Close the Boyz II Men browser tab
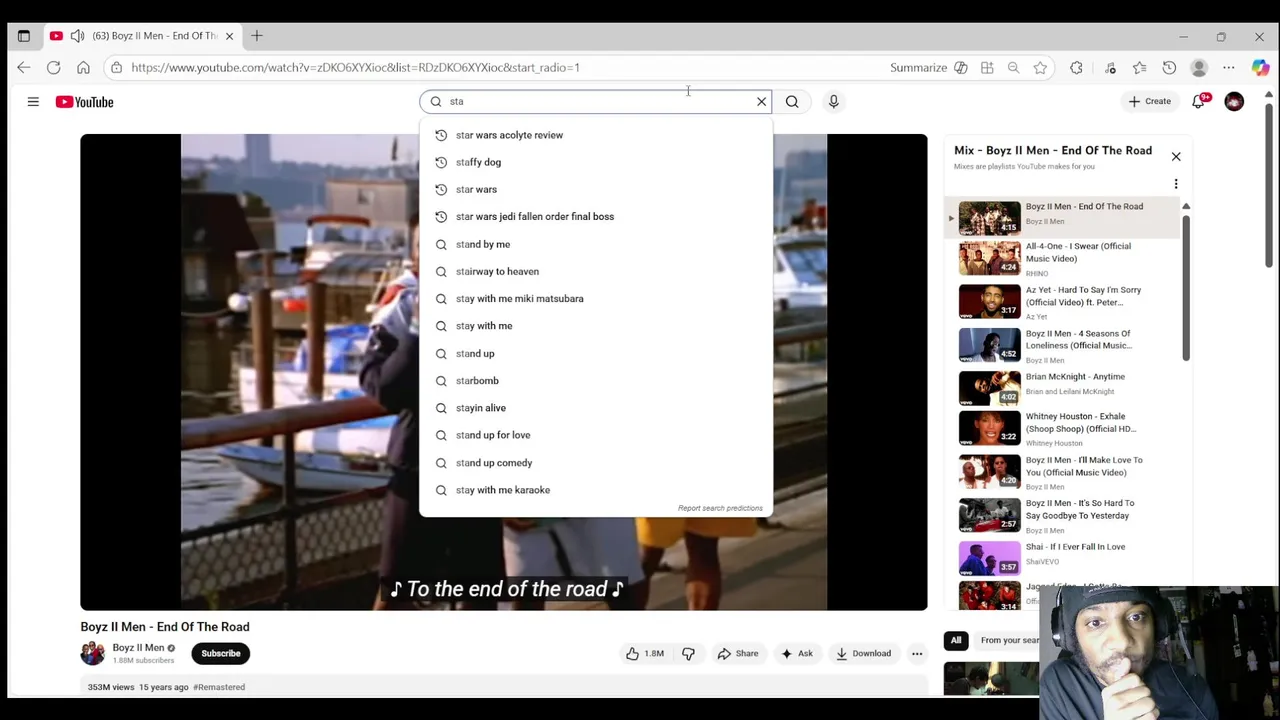This screenshot has height=720, width=1280. 229,36
